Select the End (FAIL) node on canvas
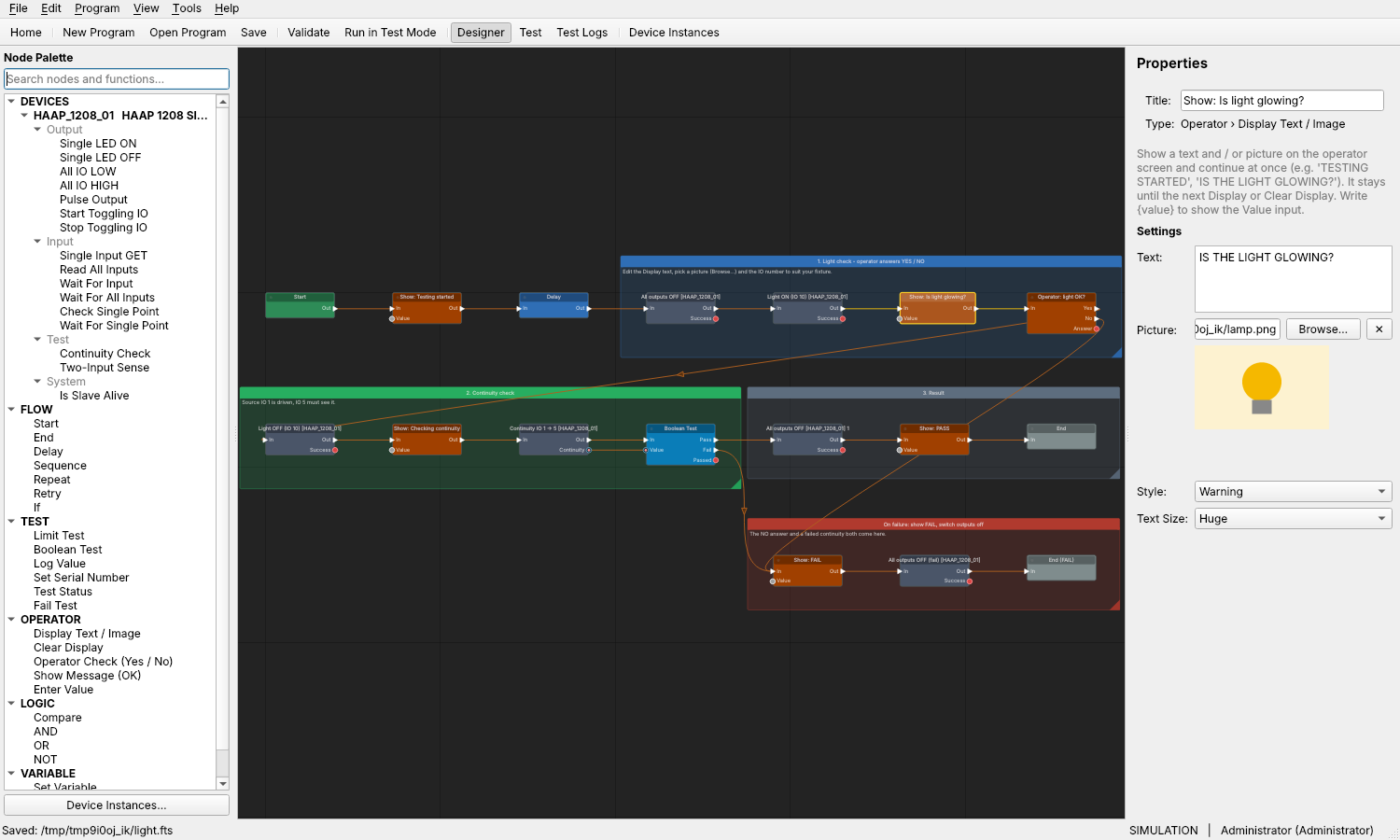Image resolution: width=1400 pixels, height=840 pixels. pos(1061,567)
